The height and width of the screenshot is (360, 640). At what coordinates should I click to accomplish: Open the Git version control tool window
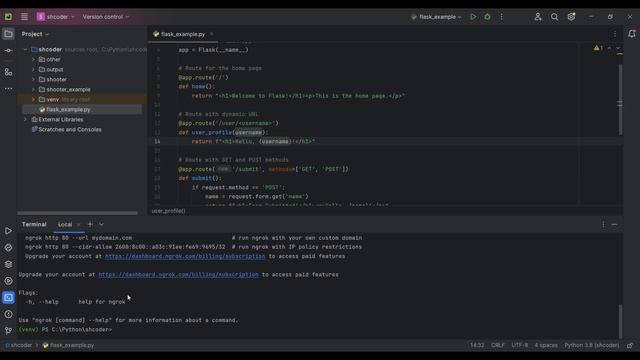click(8, 331)
